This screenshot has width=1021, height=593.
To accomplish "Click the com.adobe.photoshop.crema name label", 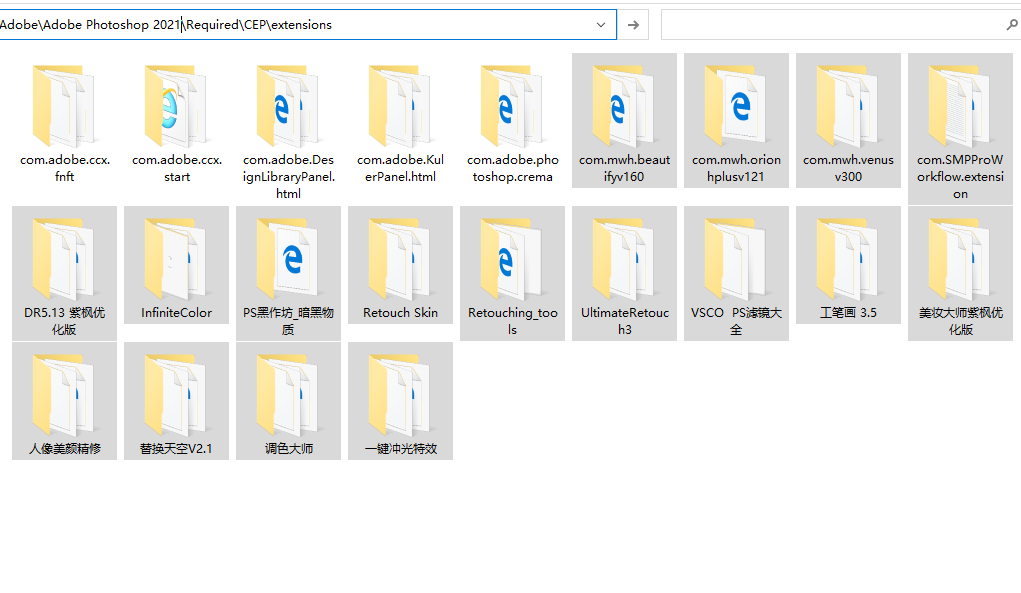I will tap(512, 168).
